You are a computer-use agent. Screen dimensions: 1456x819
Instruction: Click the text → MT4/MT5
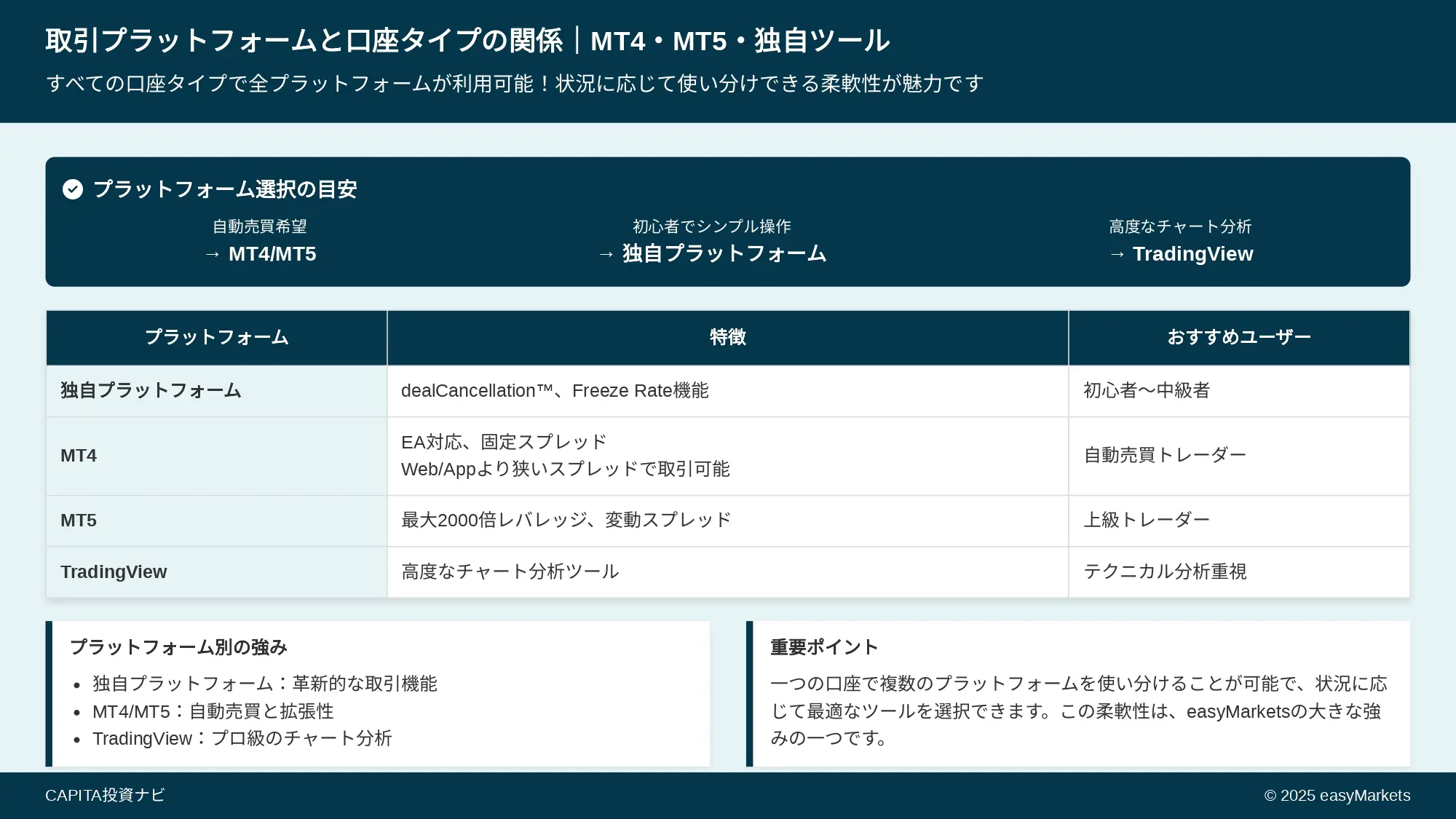click(260, 254)
